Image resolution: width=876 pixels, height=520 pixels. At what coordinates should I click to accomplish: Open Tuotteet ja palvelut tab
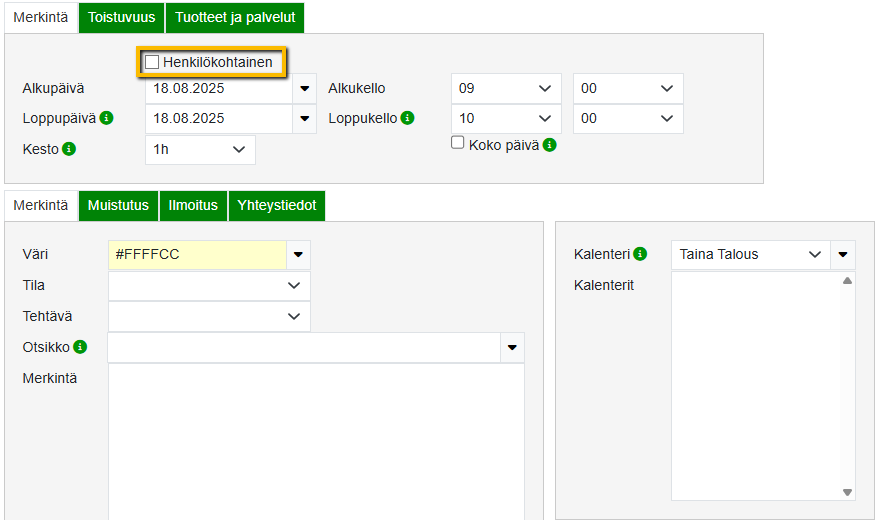coord(235,17)
